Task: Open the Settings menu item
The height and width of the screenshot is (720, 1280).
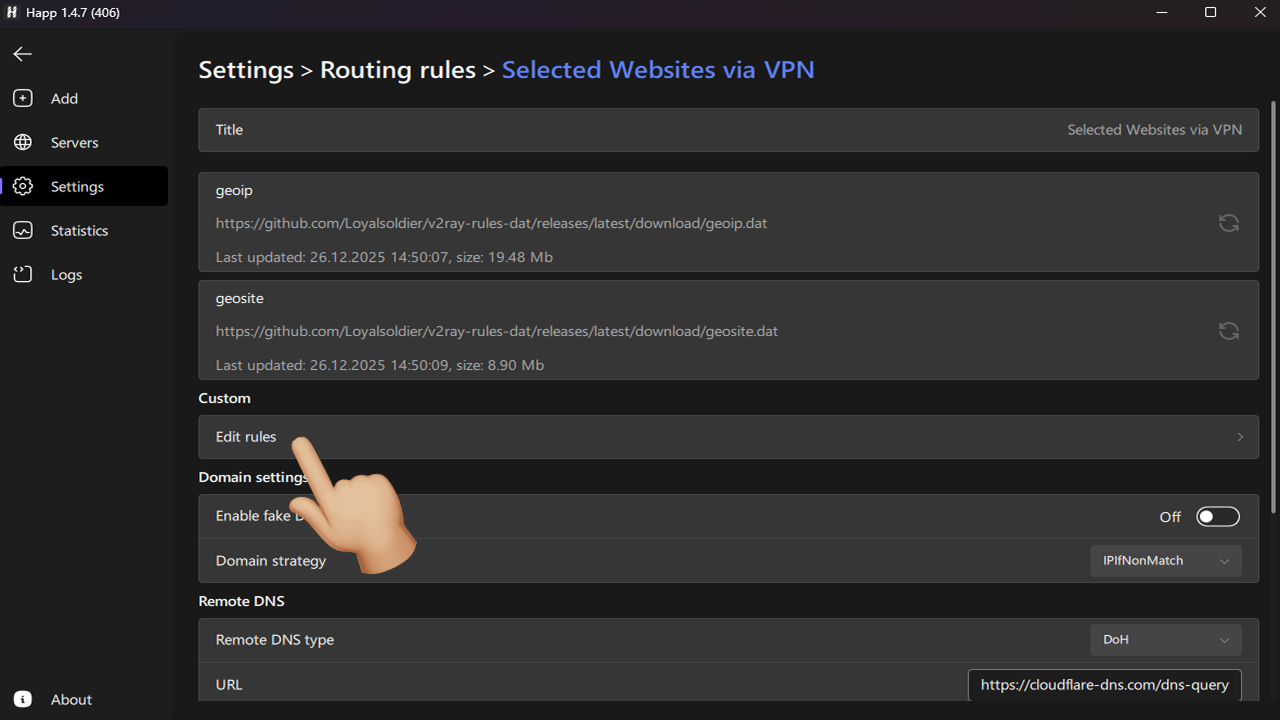Action: [77, 186]
